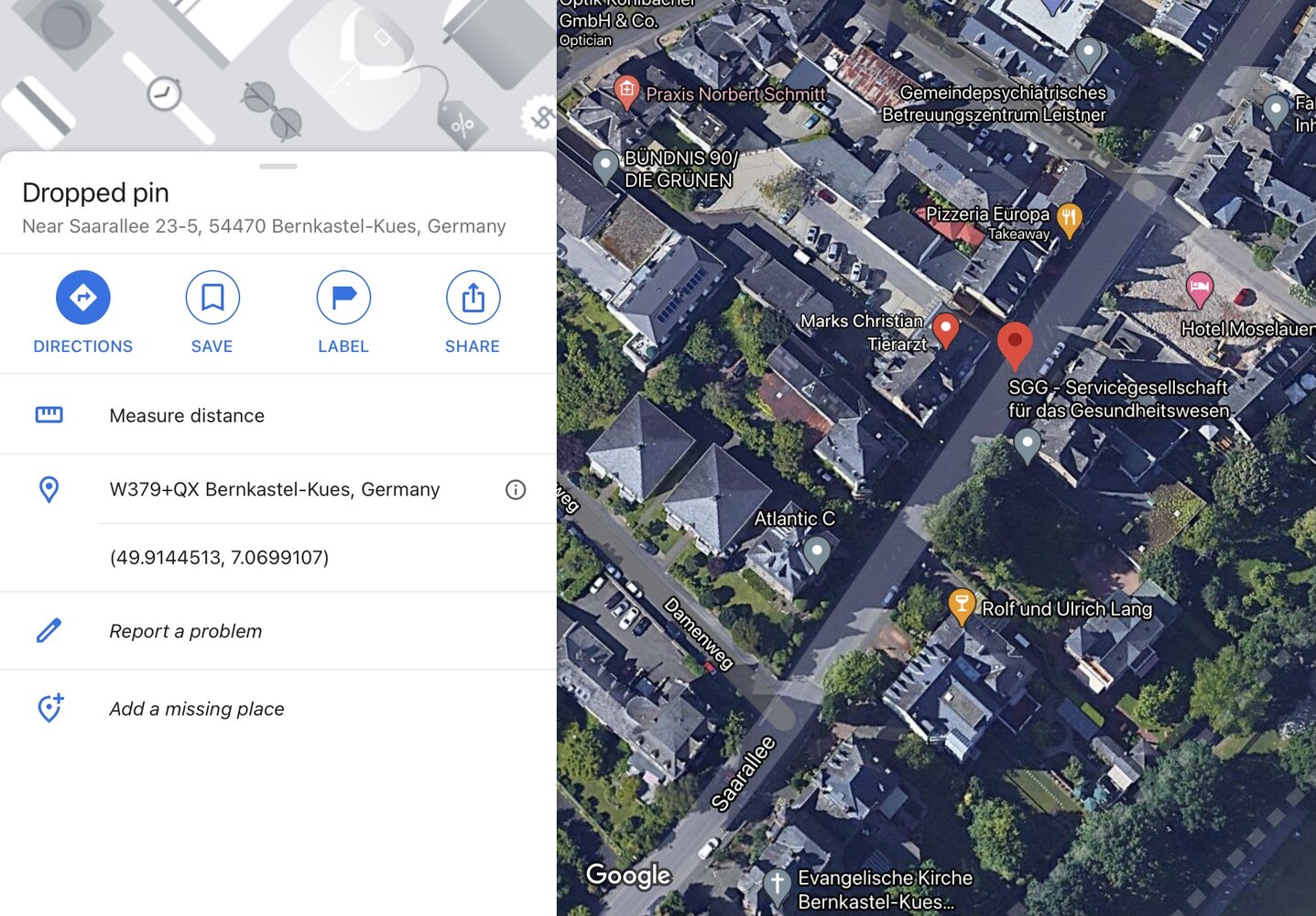This screenshot has height=916, width=1316.
Task: Tap the Label flag icon
Action: coord(343,298)
